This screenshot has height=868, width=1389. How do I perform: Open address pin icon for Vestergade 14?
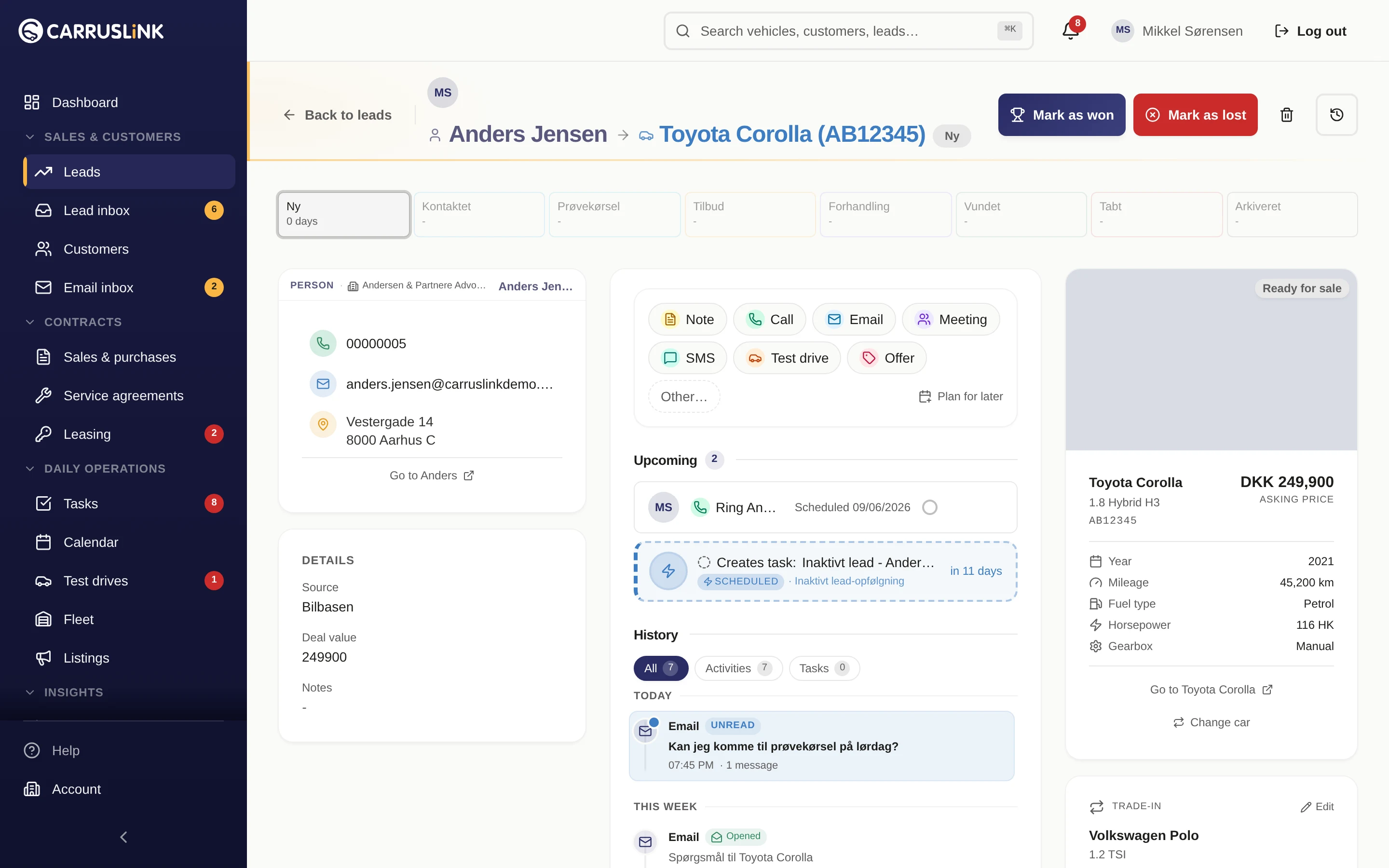(323, 424)
